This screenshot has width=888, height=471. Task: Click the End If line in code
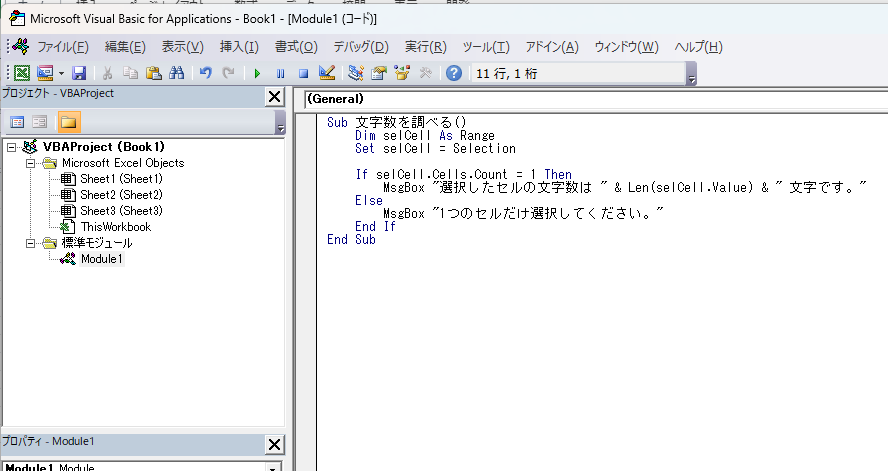point(375,226)
